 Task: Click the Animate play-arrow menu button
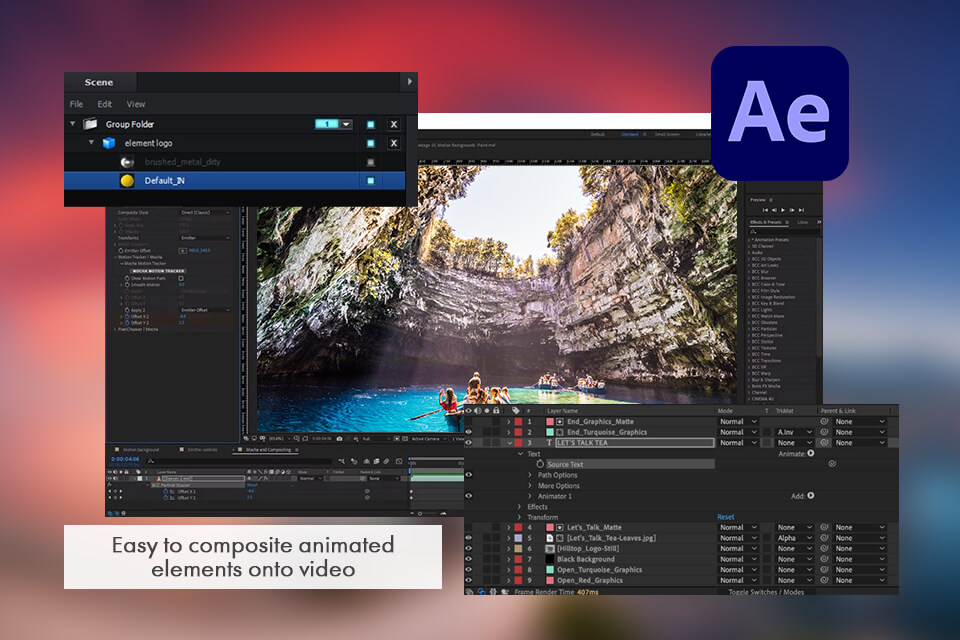click(811, 454)
